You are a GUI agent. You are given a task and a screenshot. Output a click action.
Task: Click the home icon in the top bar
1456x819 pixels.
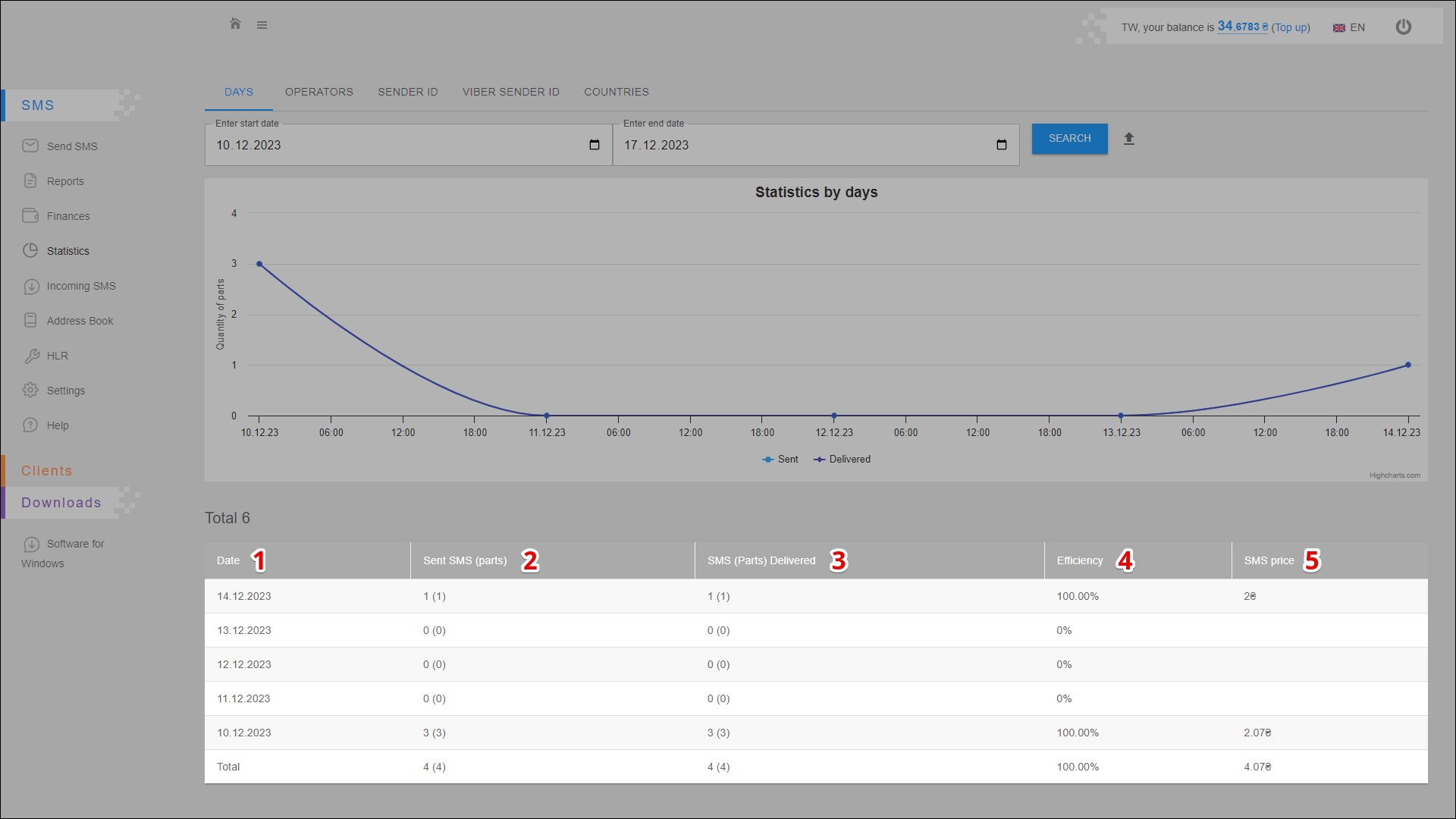235,24
